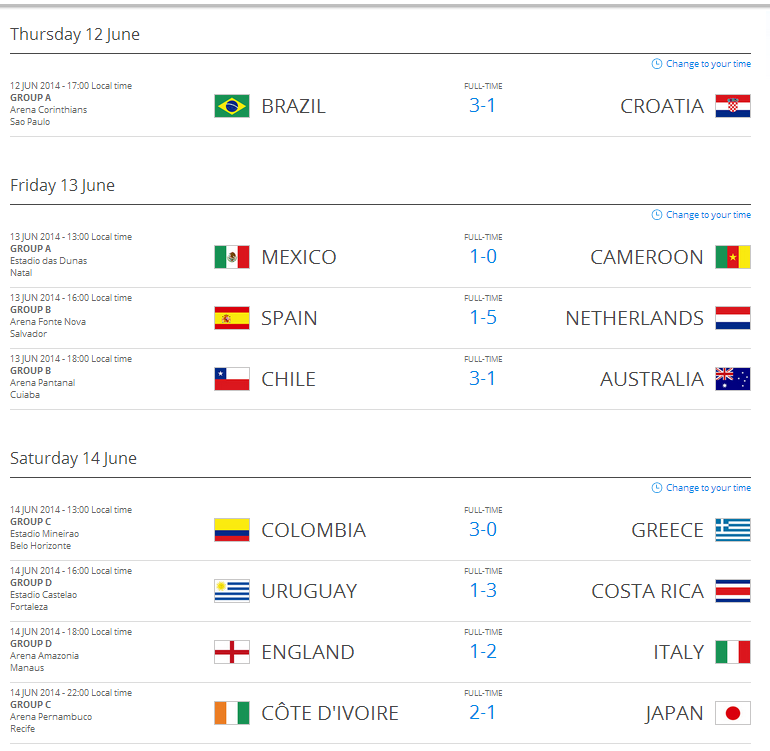Click the Brazil flag icon
Viewport: 770px width, 751px height.
232,106
